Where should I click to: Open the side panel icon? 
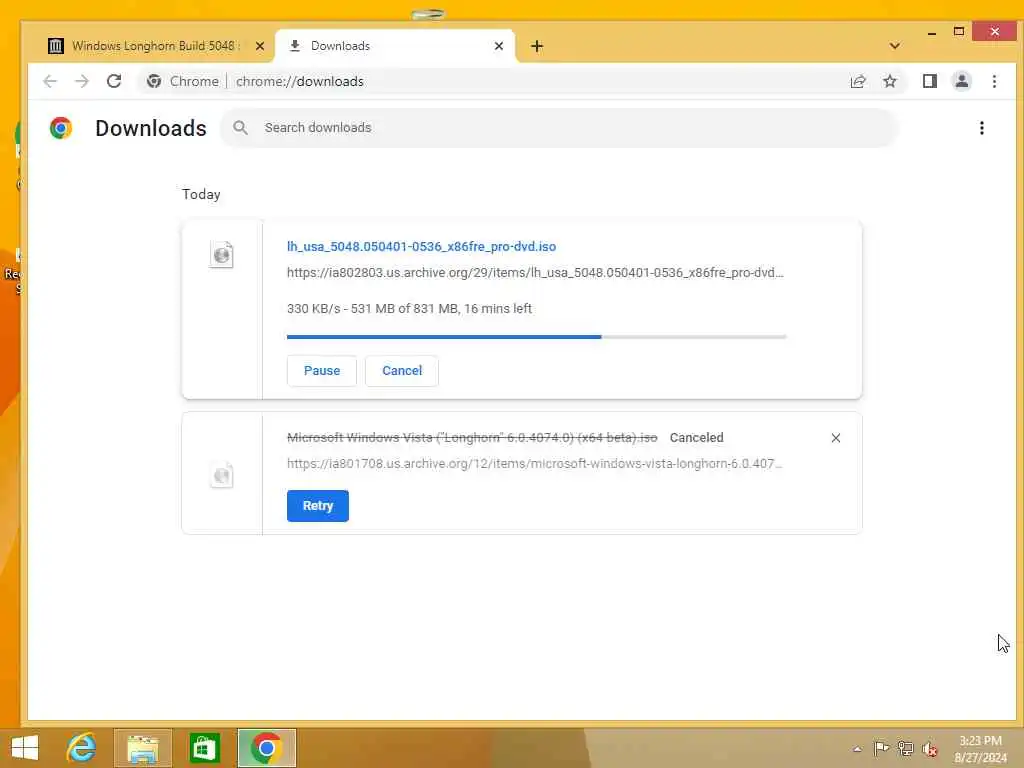929,81
